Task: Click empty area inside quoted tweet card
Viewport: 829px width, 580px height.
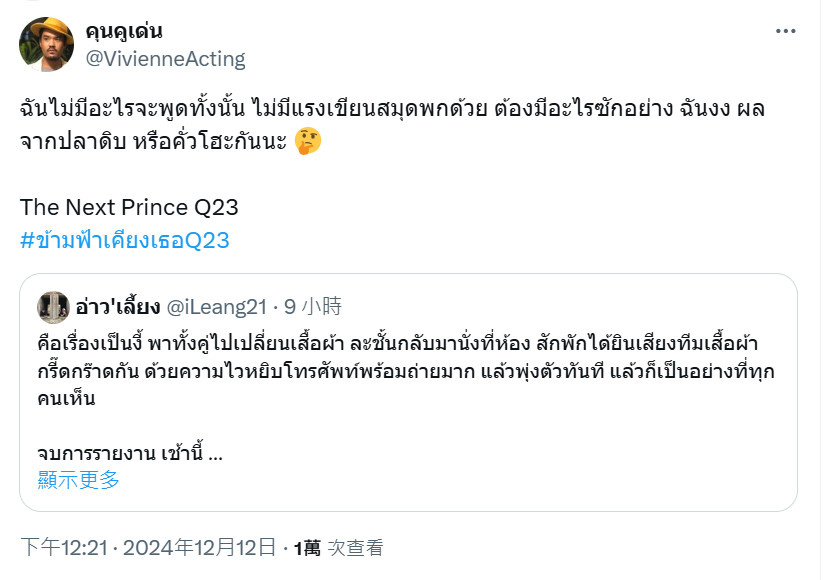Action: tap(476, 465)
